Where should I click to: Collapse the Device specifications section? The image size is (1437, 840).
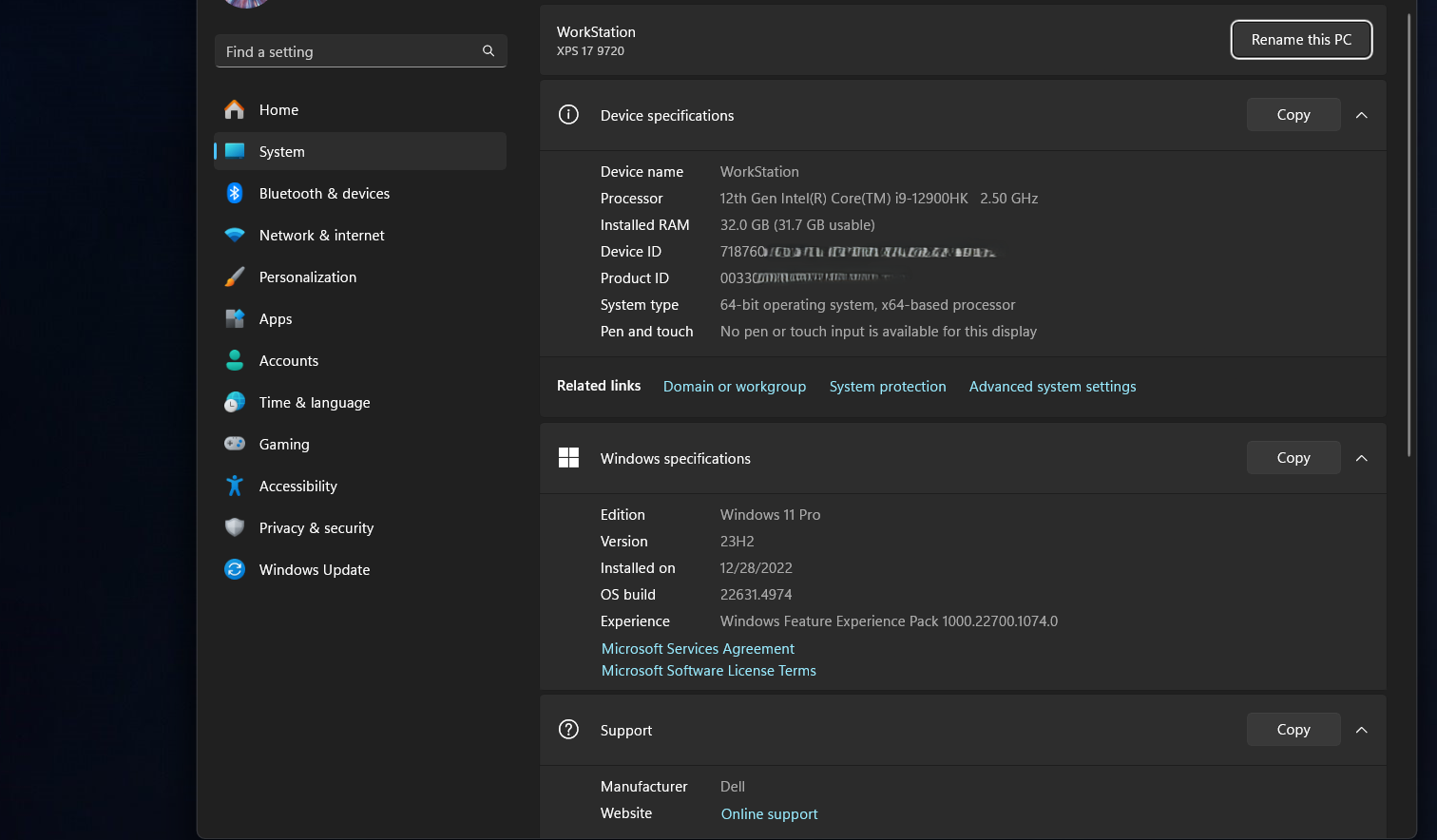point(1361,115)
